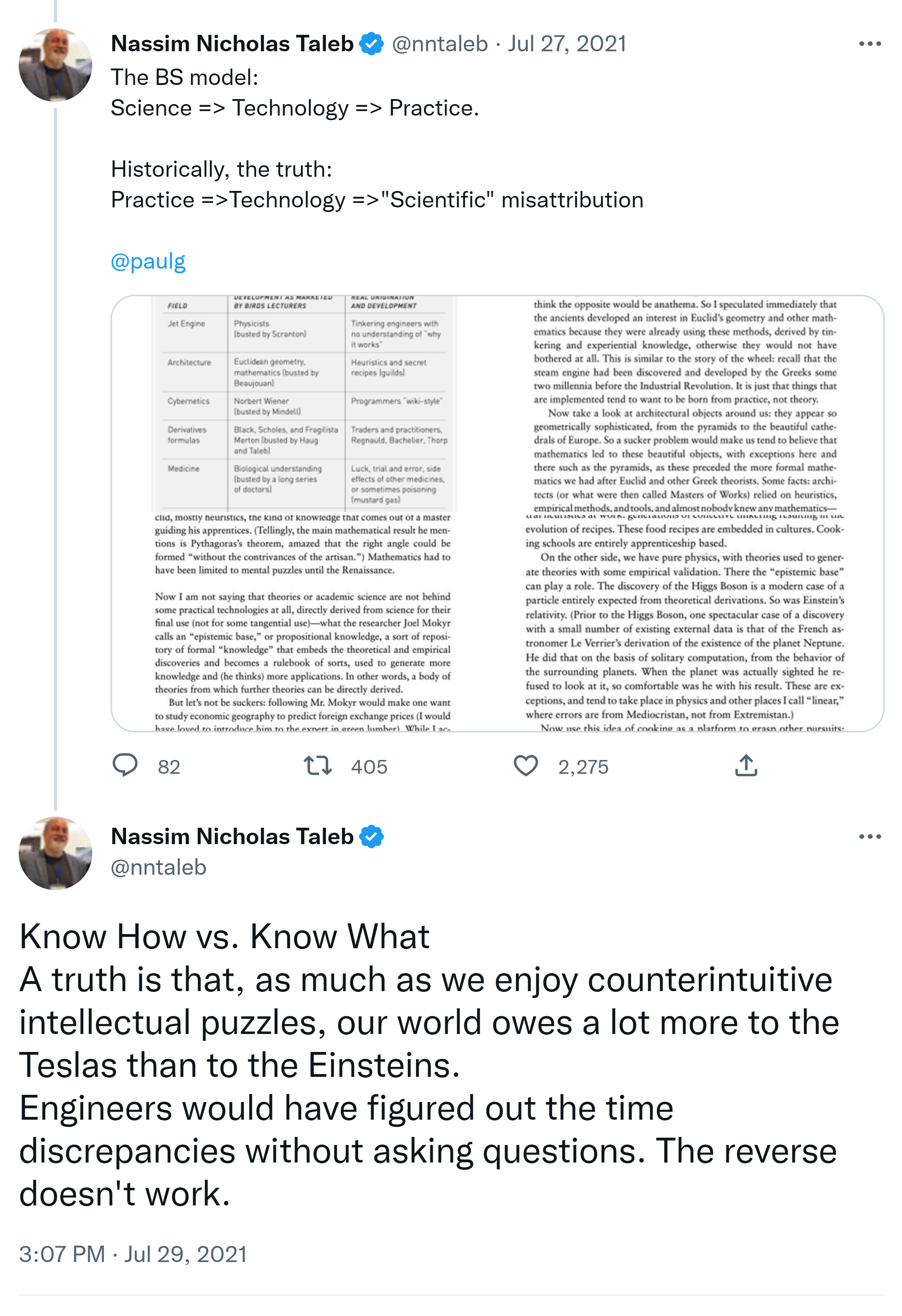The height and width of the screenshot is (1316, 902).
Task: Open more options on the first tweet
Action: [x=869, y=44]
